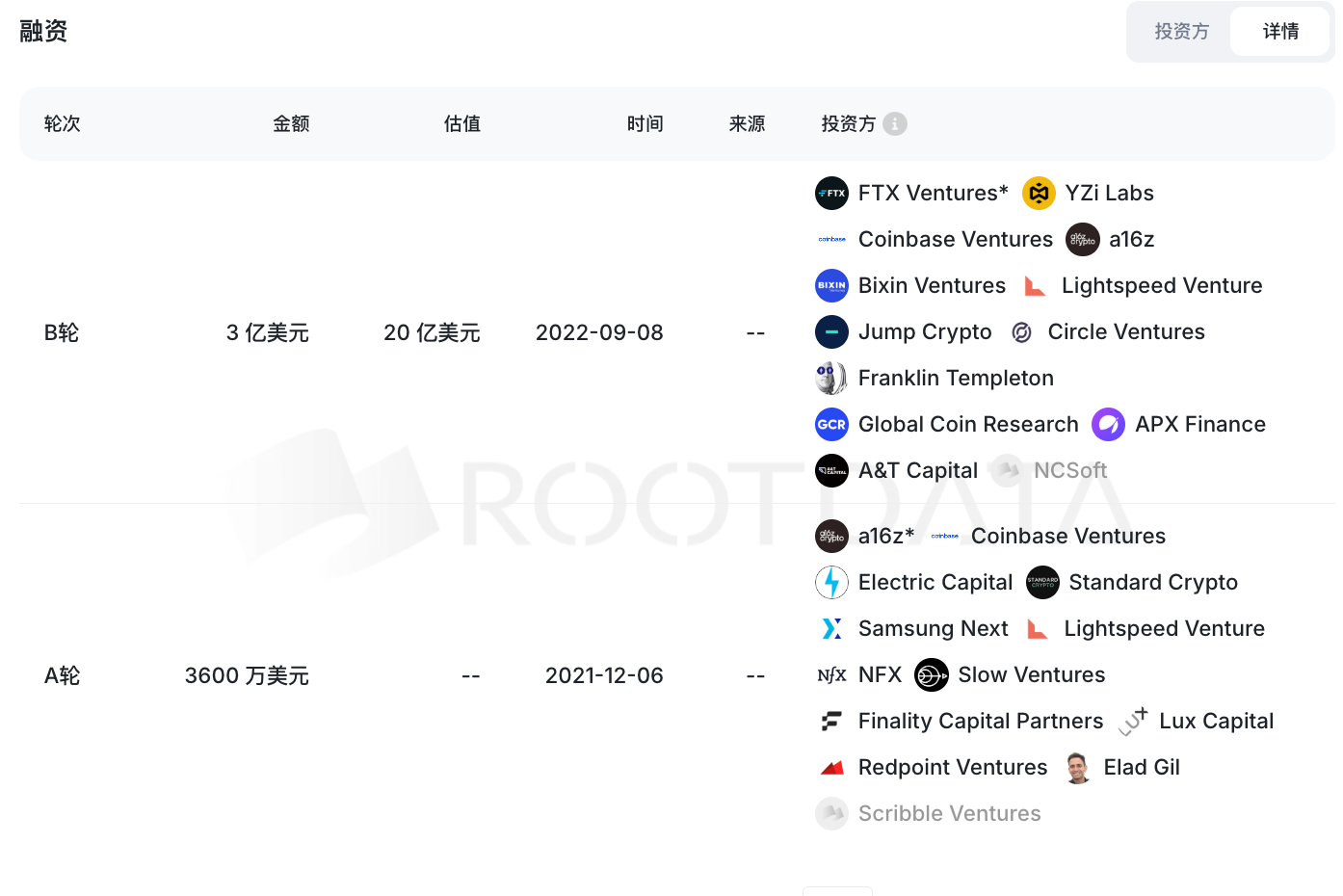1343x896 pixels.
Task: Click the YZi Labs yellow logo
Action: 1038,194
